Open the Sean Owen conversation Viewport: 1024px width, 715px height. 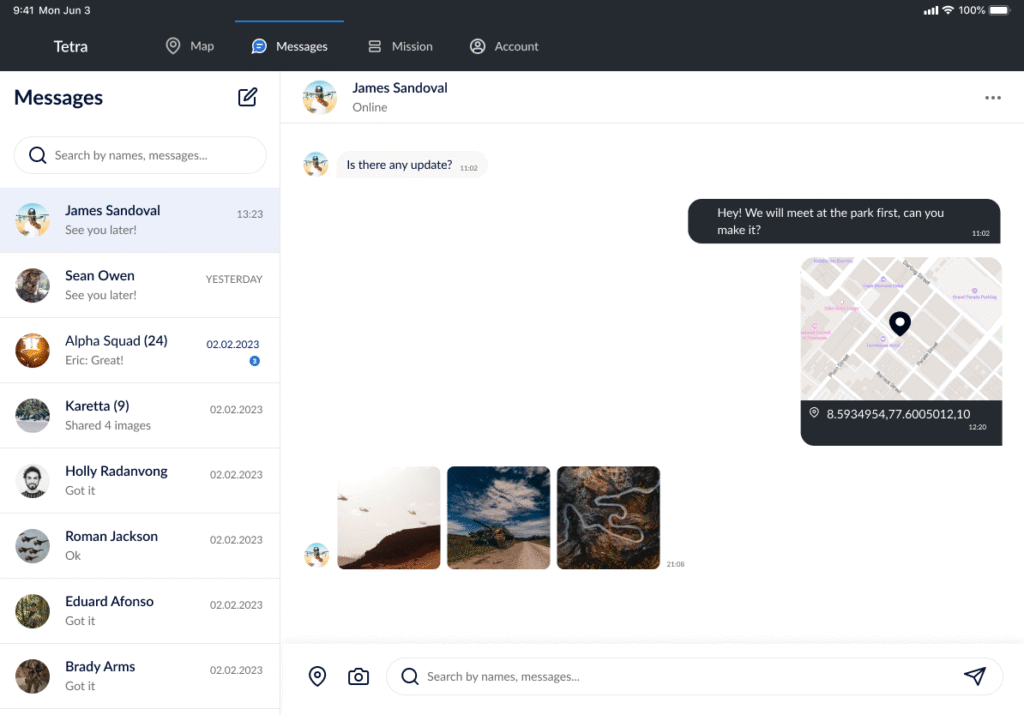click(140, 285)
